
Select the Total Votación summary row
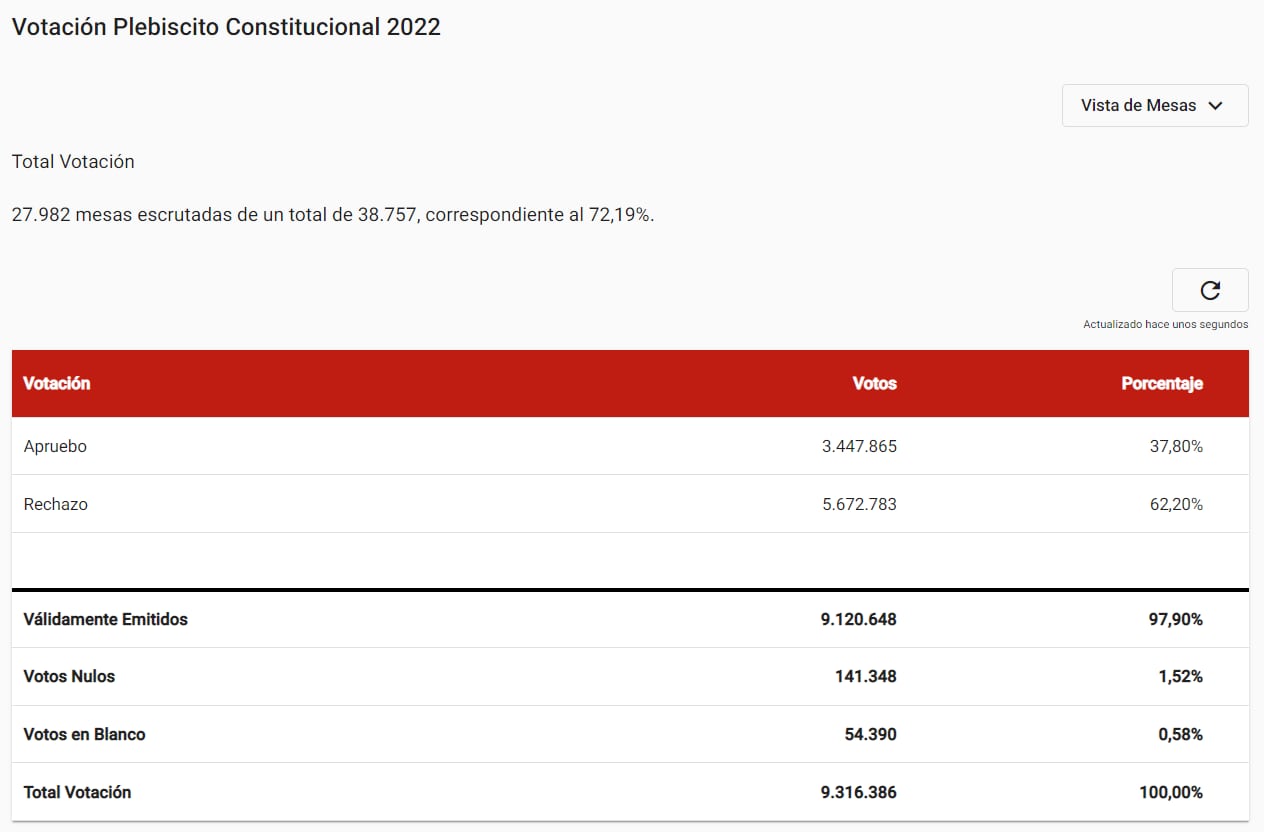pyautogui.click(x=630, y=791)
